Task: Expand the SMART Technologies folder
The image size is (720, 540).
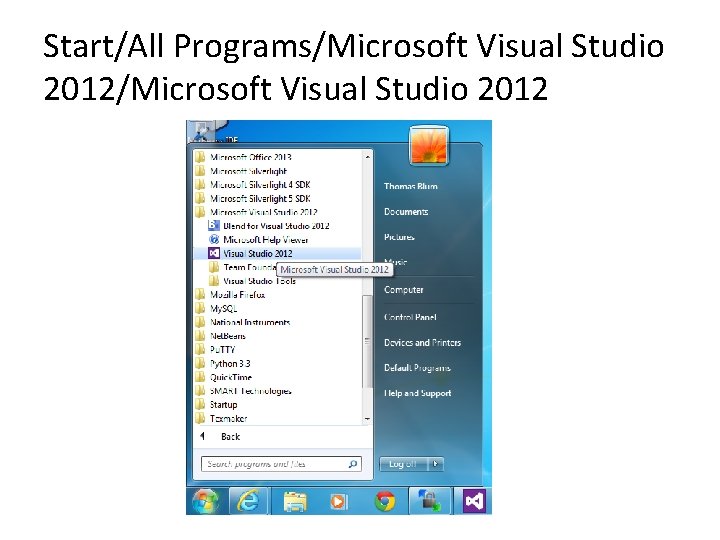Action: (243, 391)
